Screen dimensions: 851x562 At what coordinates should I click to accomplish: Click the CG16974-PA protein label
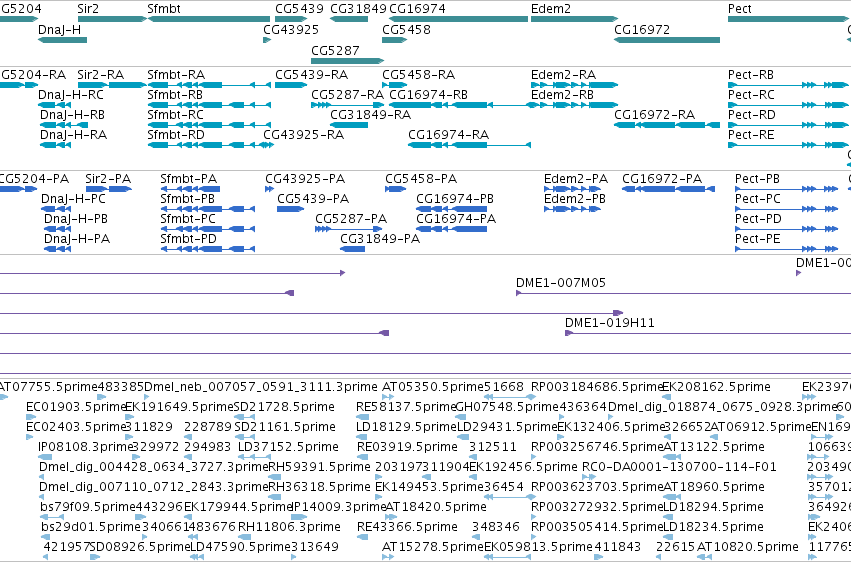click(456, 219)
